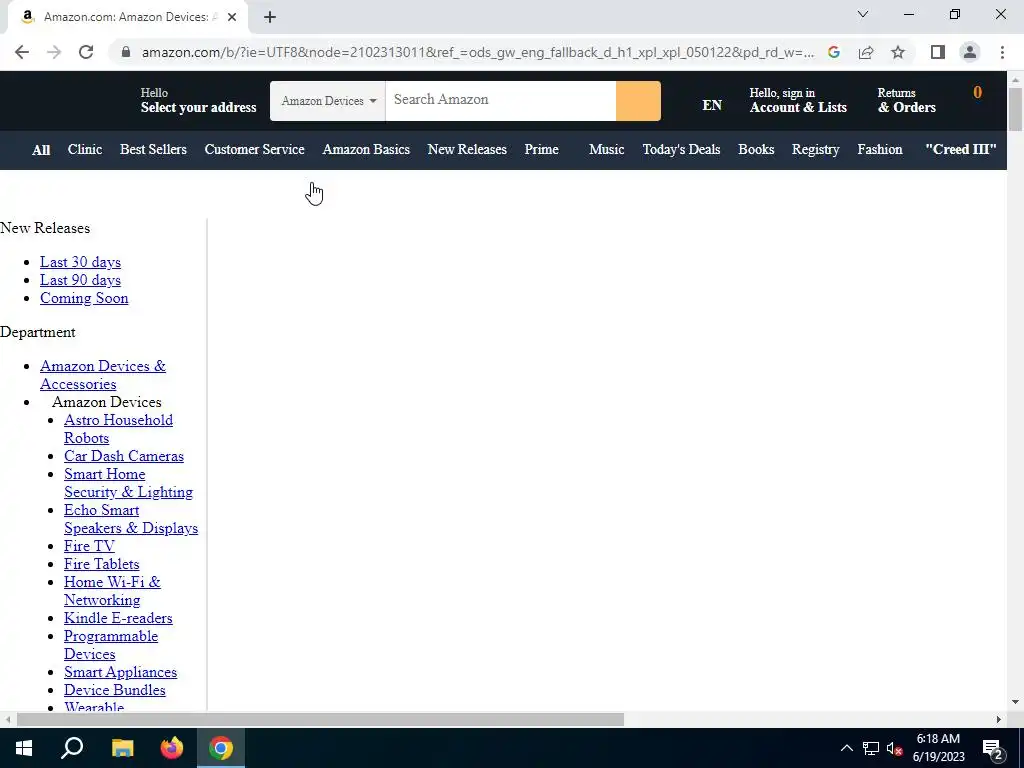The image size is (1024, 768).
Task: Open the Chrome three-dot menu
Action: pyautogui.click(x=1002, y=52)
